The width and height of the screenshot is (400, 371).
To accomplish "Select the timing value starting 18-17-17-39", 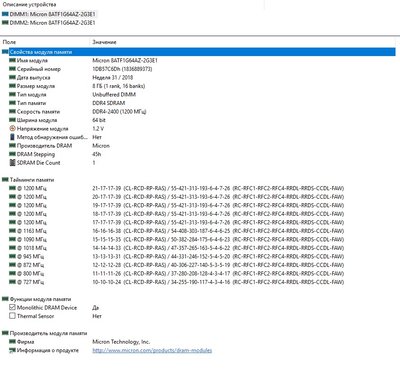I will click(x=218, y=214).
